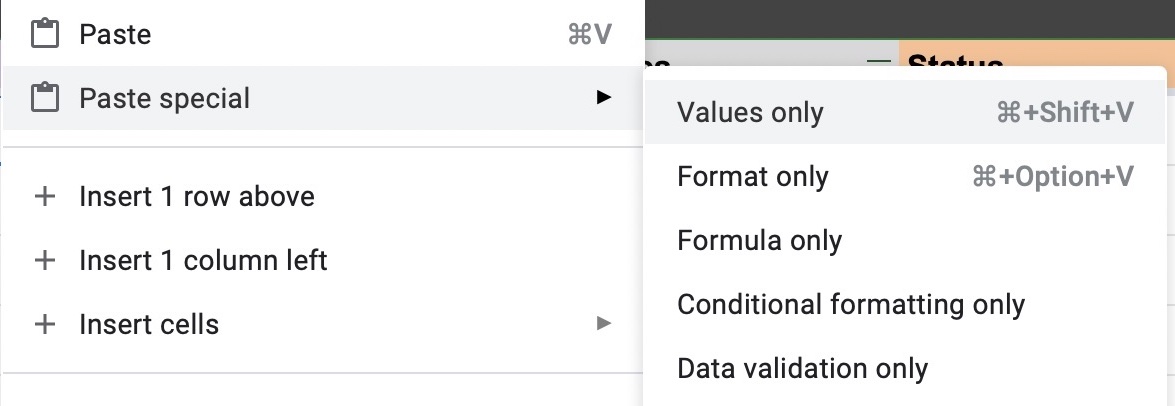Select Insert 1 column left
Viewport: 1175px width, 406px height.
203,261
